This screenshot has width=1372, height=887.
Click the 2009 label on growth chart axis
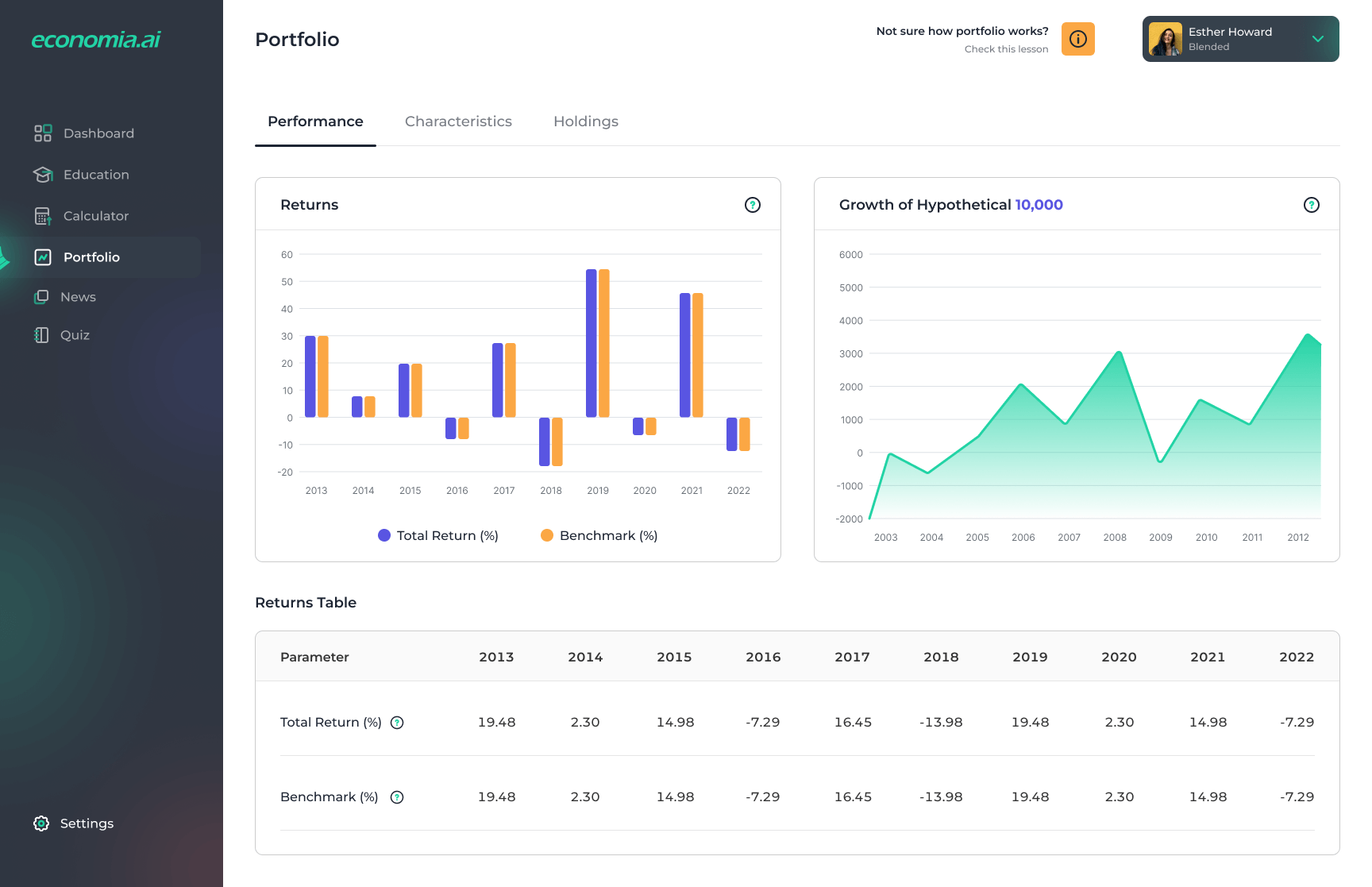pos(1161,538)
